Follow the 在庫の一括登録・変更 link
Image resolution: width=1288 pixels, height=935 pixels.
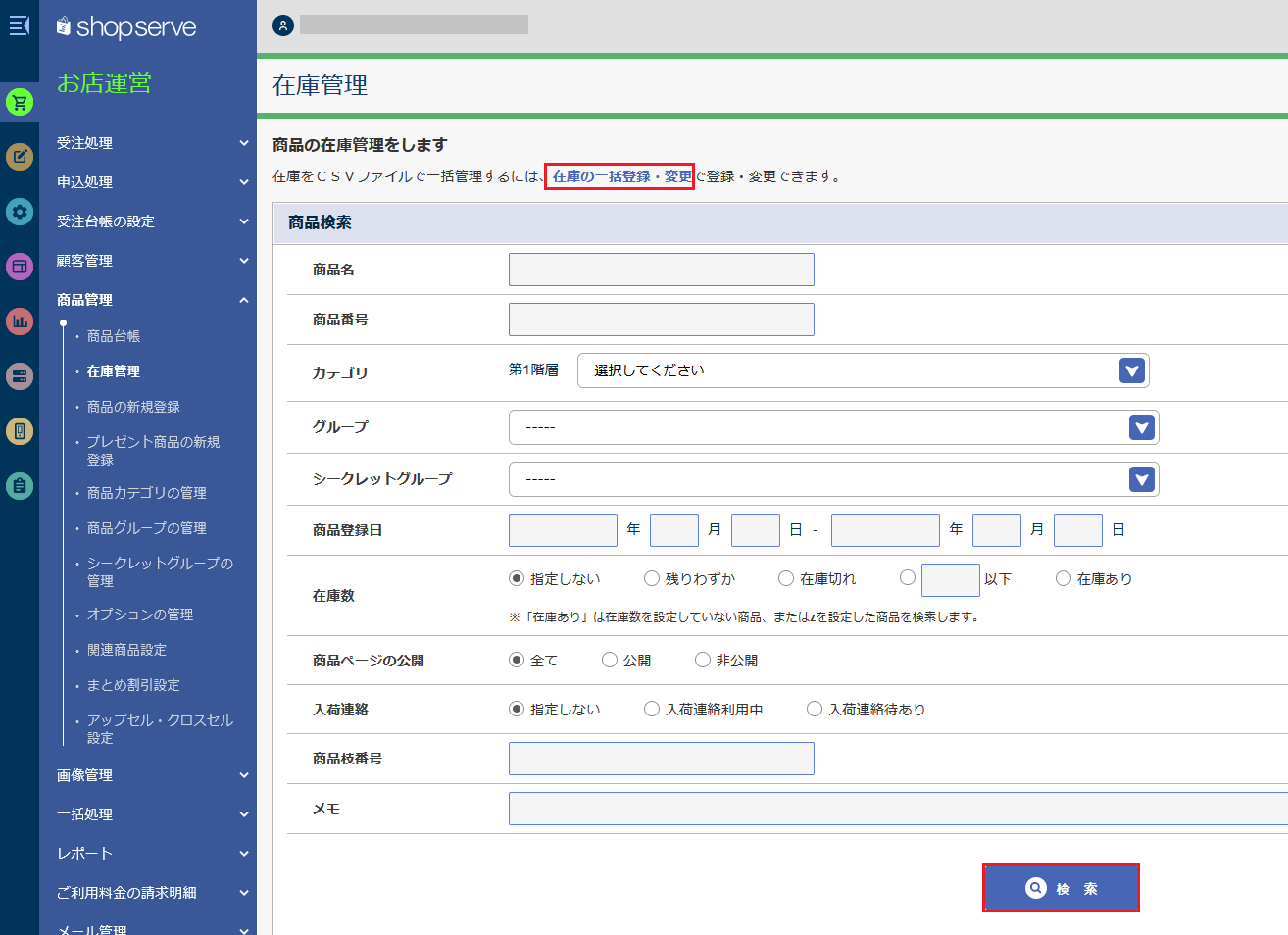pos(621,176)
